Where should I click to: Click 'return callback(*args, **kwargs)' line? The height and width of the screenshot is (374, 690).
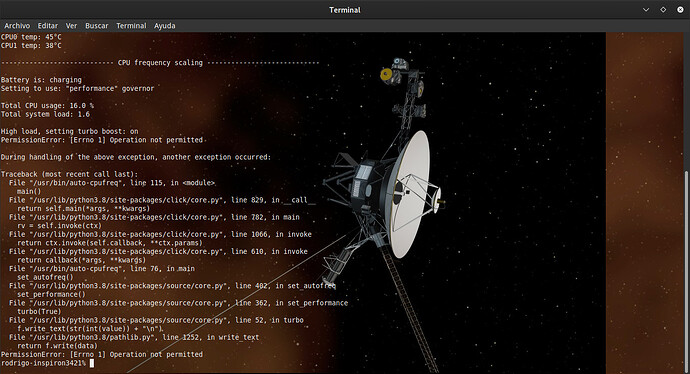tap(81, 260)
